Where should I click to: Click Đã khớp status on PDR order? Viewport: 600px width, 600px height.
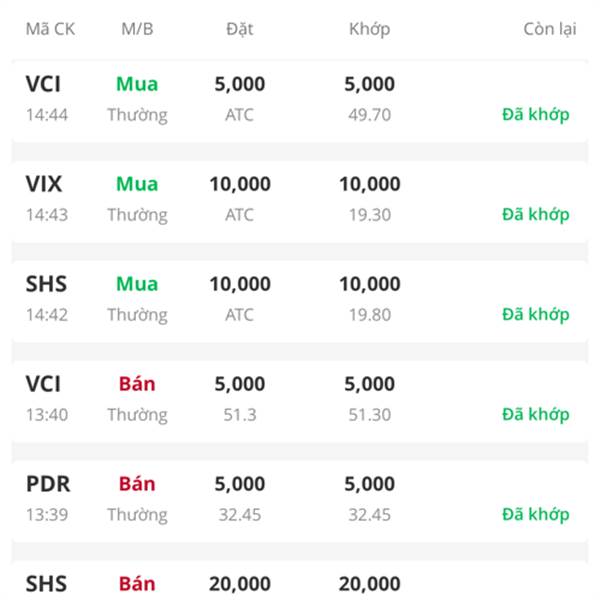pos(536,515)
